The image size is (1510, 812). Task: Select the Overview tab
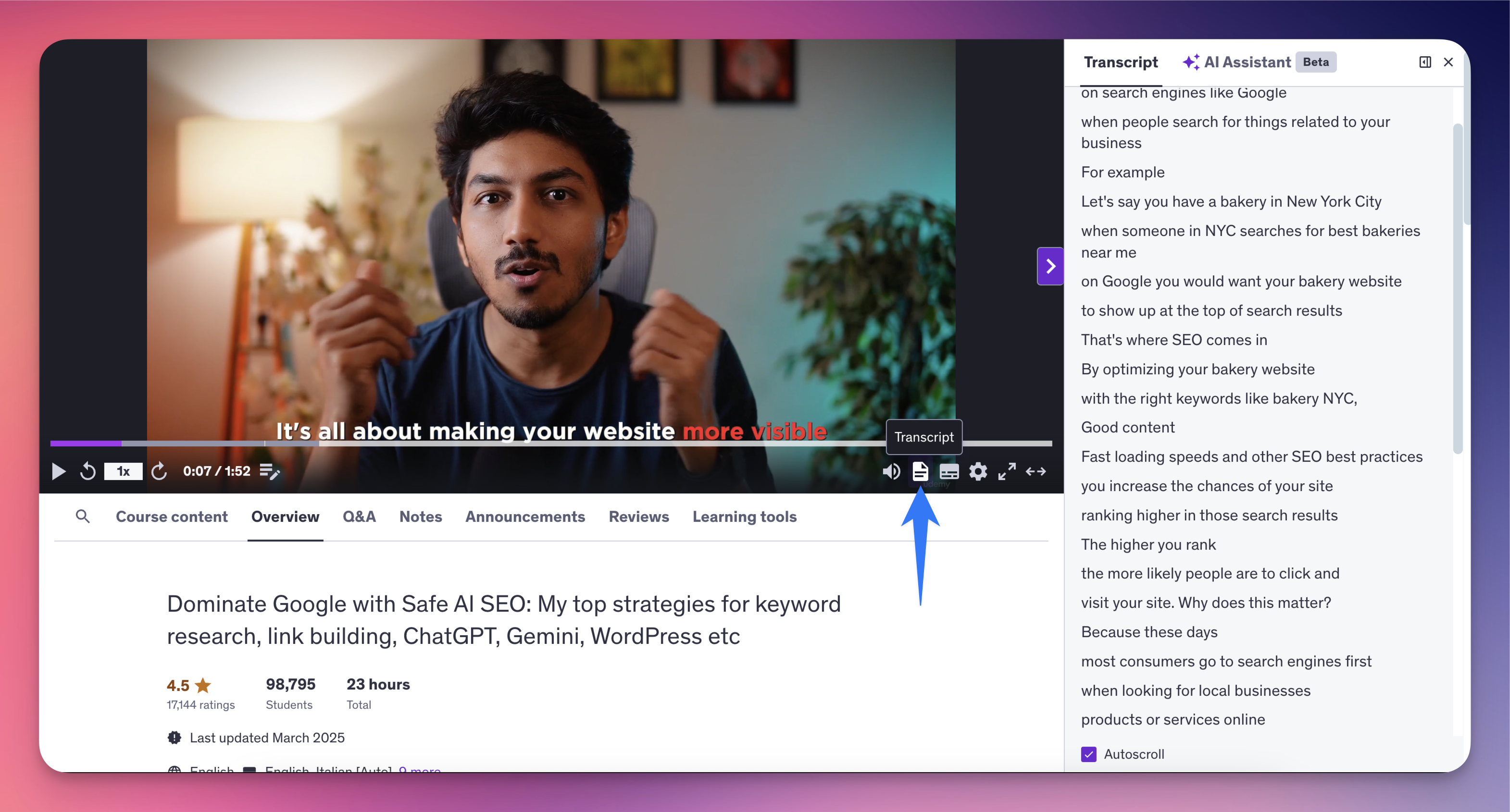point(286,516)
